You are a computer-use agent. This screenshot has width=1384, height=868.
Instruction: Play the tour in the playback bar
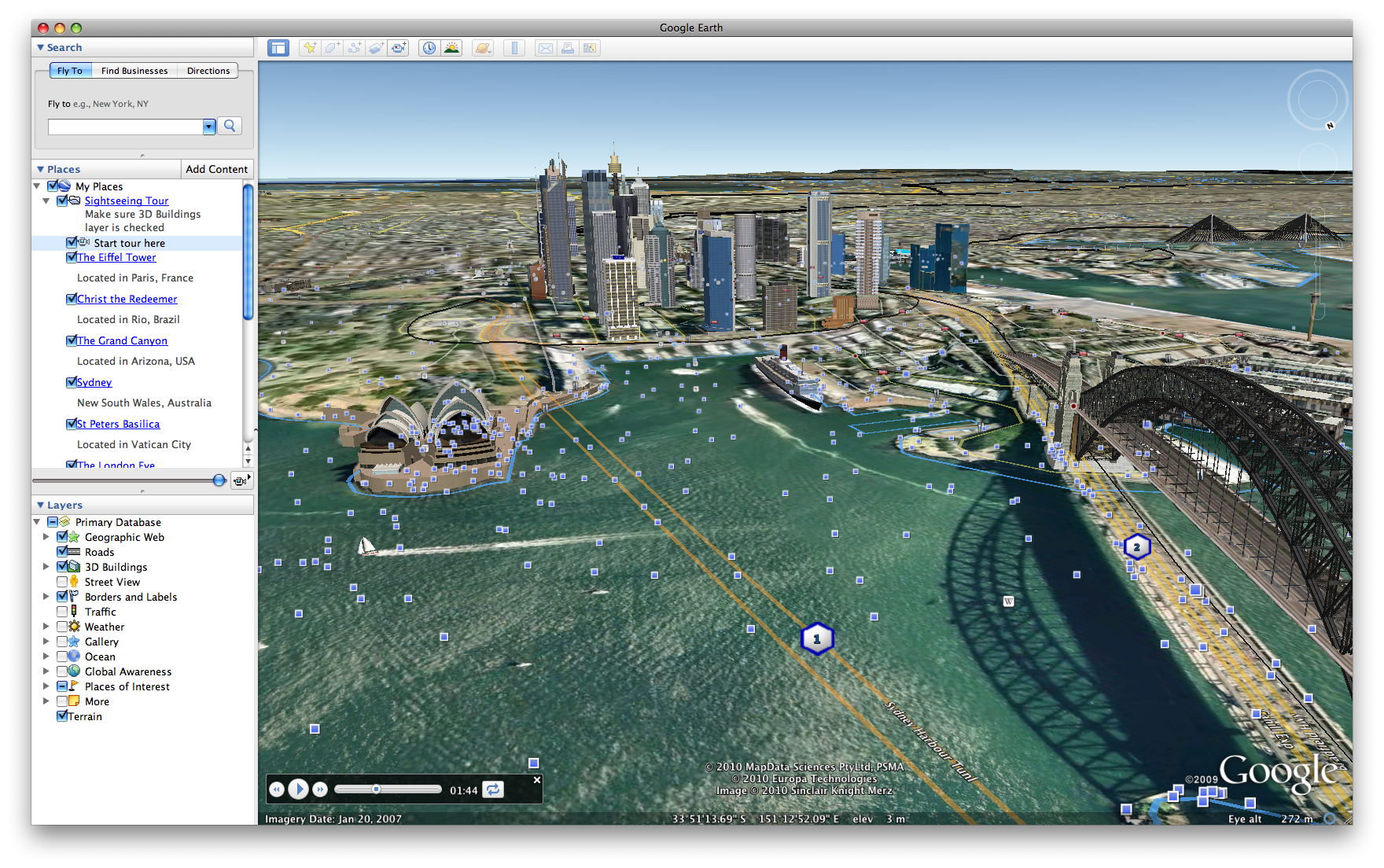tap(298, 789)
